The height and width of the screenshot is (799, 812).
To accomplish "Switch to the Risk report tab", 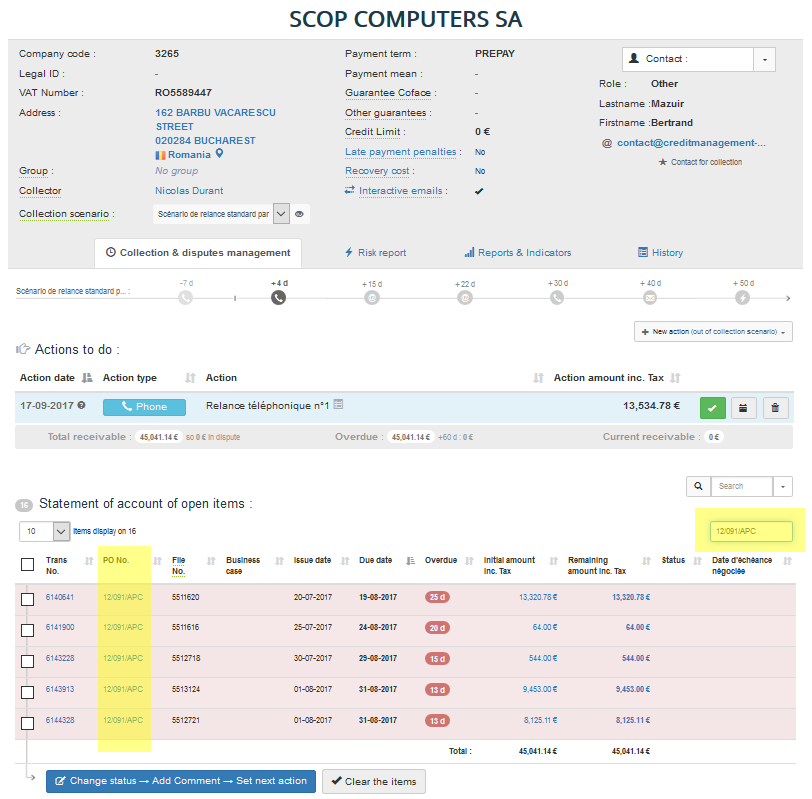I will pos(375,253).
